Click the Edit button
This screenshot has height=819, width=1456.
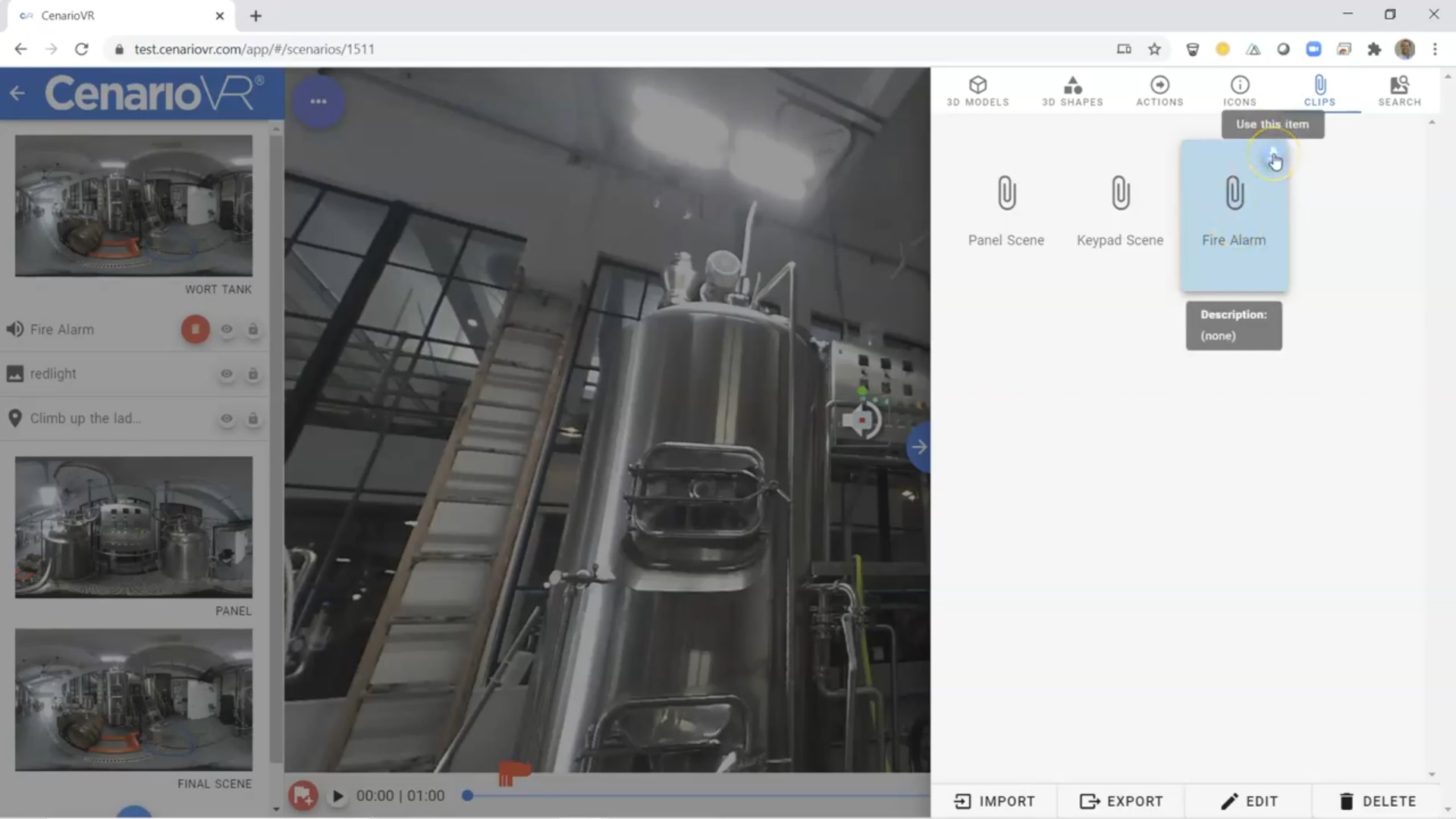click(x=1249, y=801)
